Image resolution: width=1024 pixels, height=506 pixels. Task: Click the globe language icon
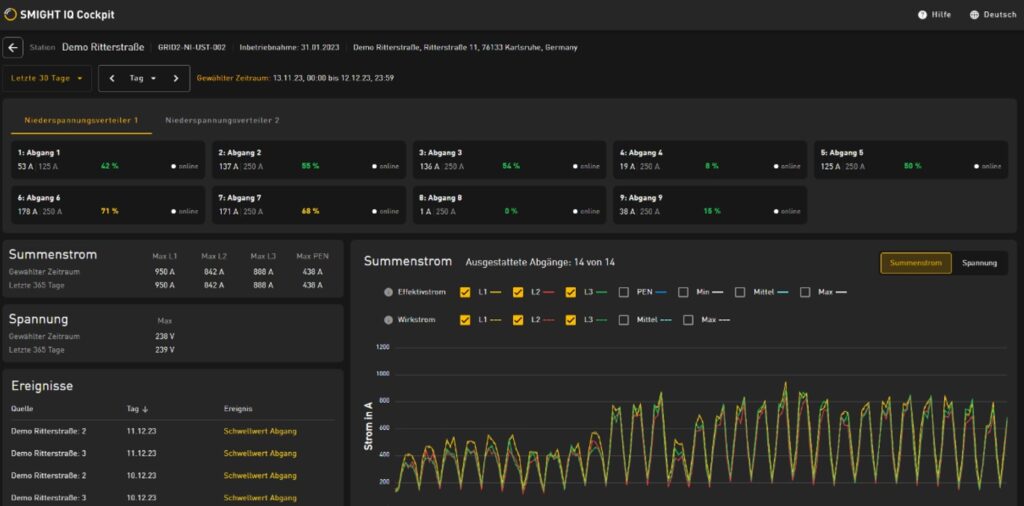click(x=974, y=15)
